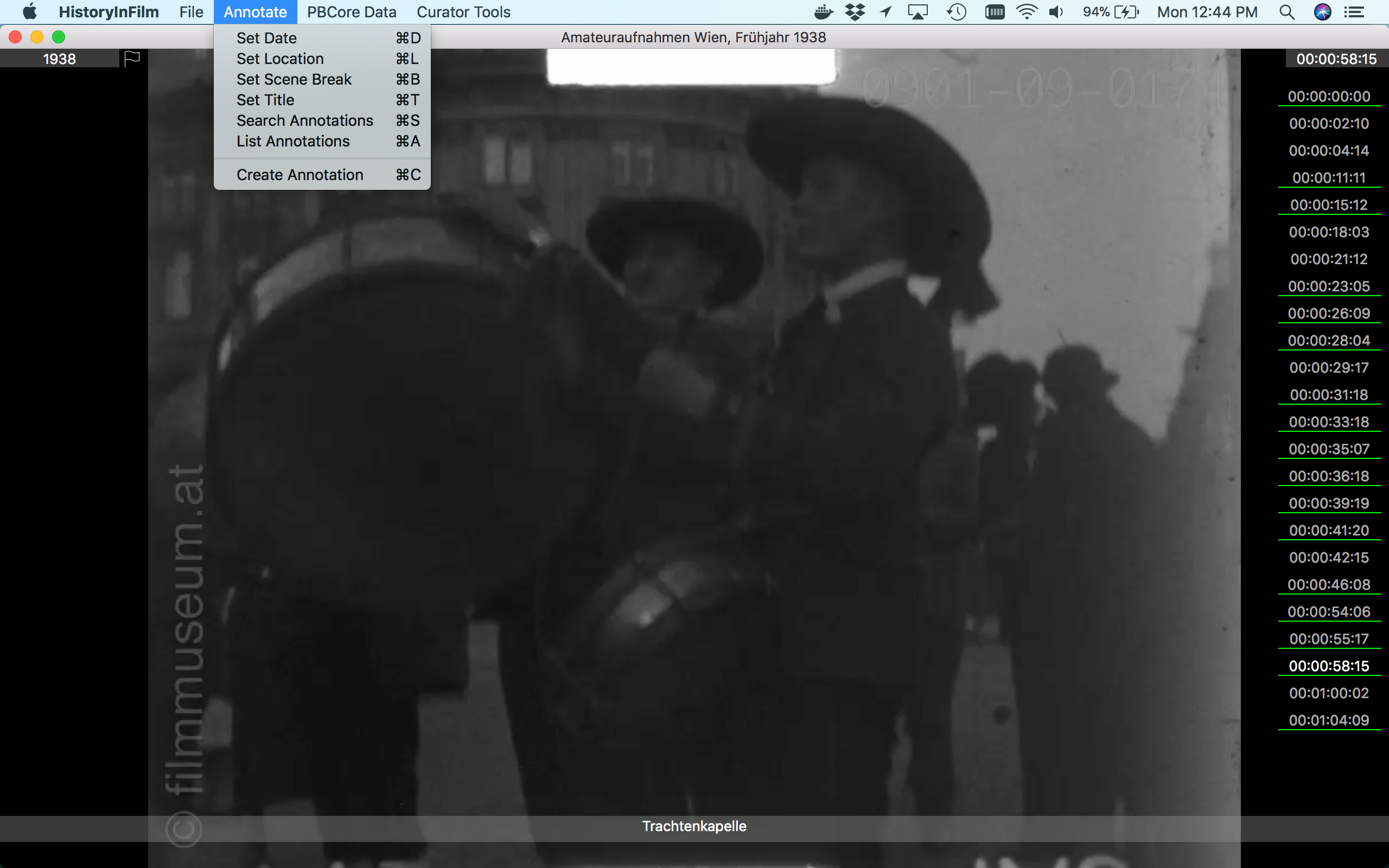This screenshot has height=868, width=1389.
Task: Open the Siri icon in menu bar
Action: coord(1323,11)
